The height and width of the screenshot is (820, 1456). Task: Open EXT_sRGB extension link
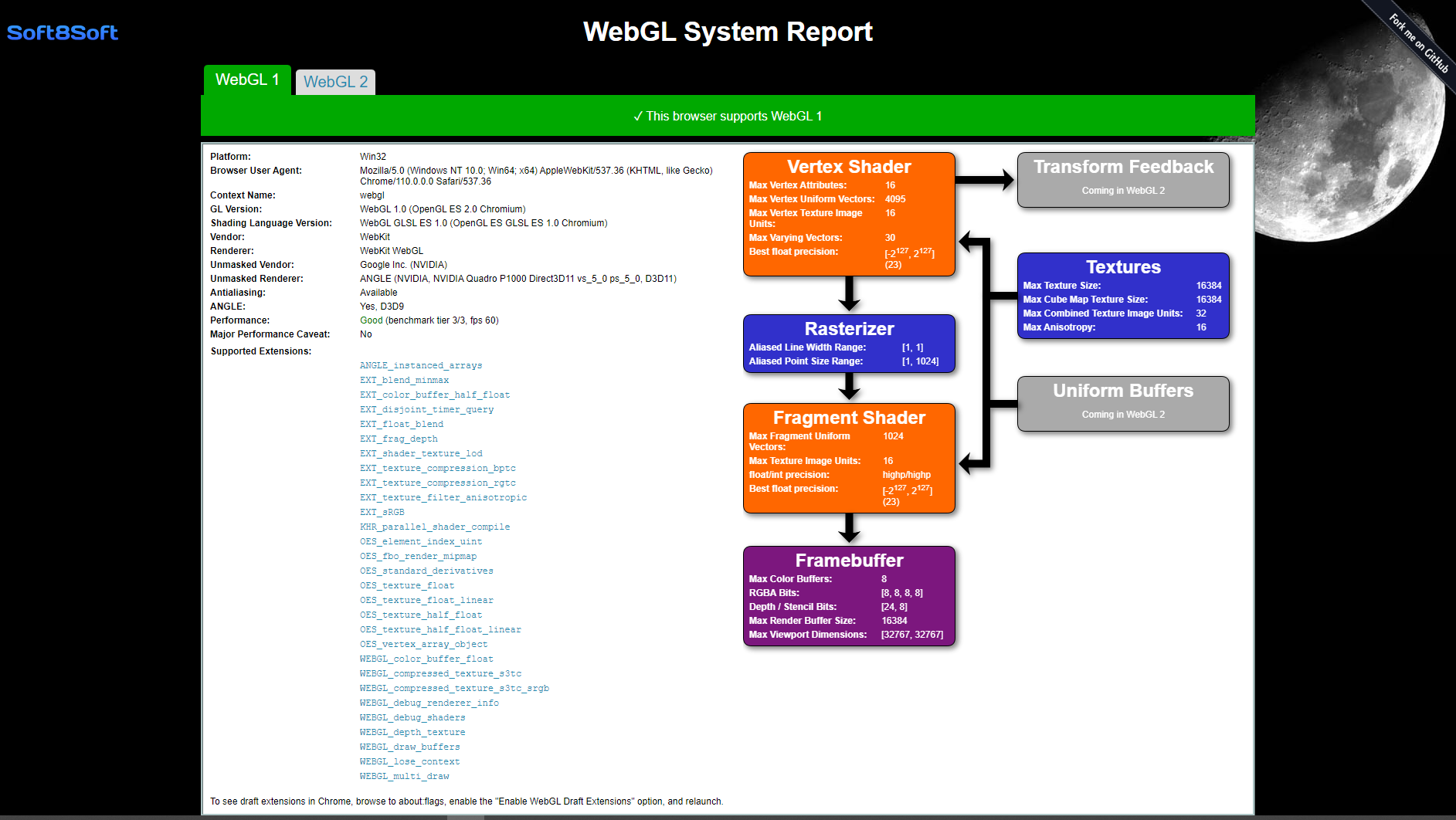click(x=382, y=512)
